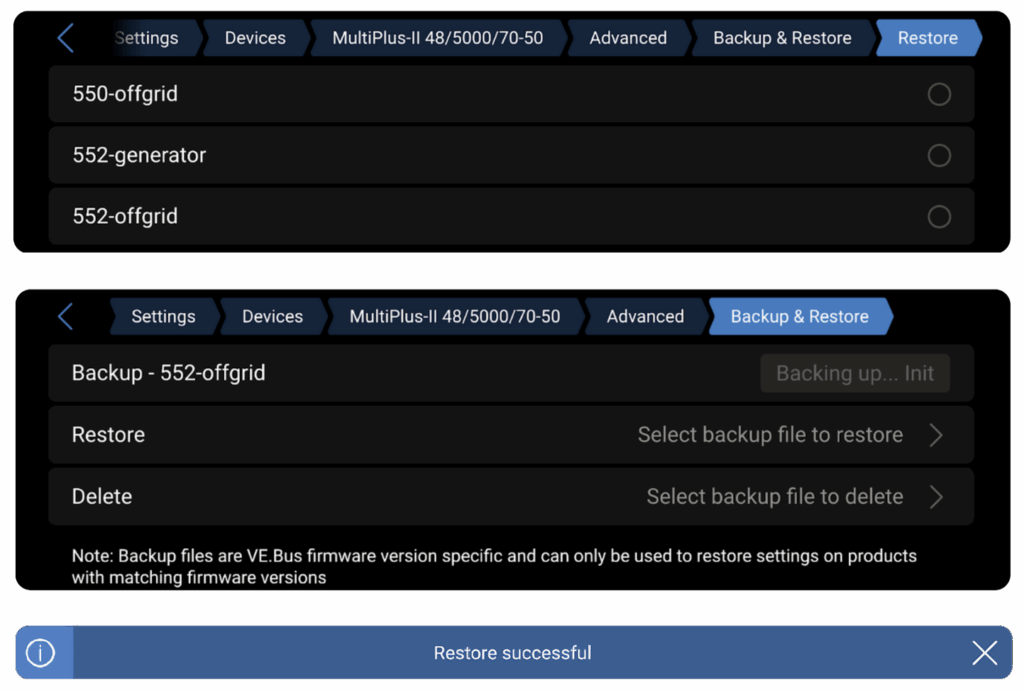Open the Restore chevron arrow
1024x693 pixels.
(x=936, y=435)
